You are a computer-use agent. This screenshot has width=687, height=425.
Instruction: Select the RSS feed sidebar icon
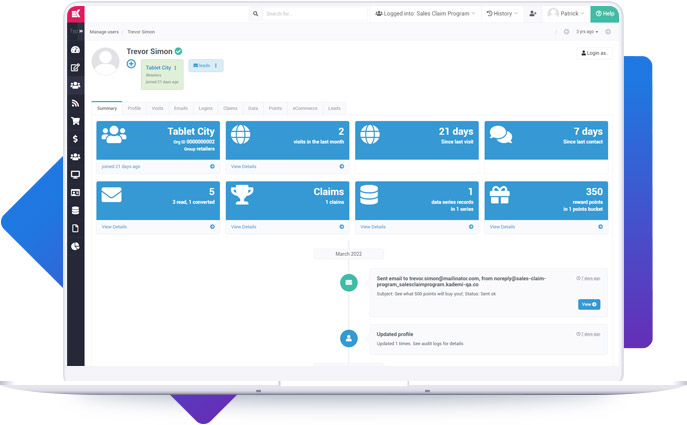pyautogui.click(x=76, y=103)
